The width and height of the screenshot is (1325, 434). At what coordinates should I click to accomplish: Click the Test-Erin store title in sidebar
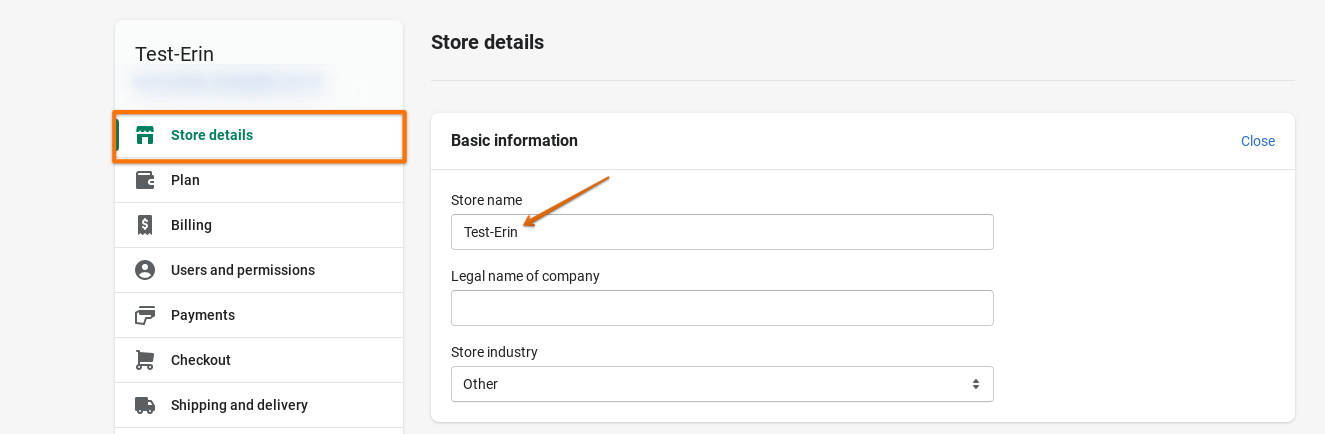point(175,54)
